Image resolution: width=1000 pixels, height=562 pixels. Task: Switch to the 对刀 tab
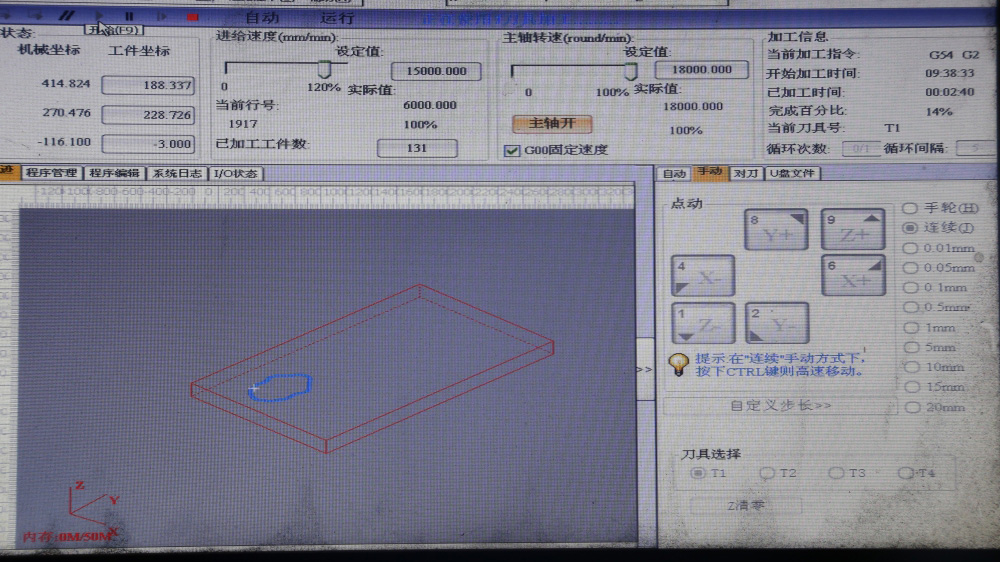pos(746,174)
